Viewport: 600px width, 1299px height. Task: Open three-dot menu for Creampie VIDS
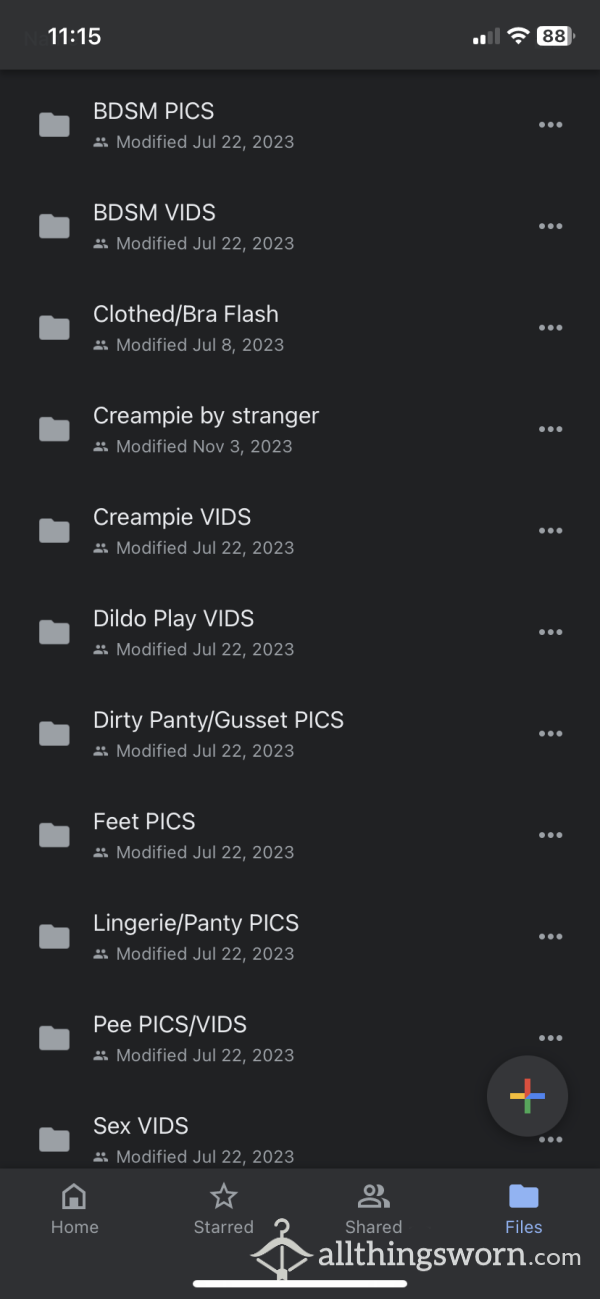click(x=550, y=531)
